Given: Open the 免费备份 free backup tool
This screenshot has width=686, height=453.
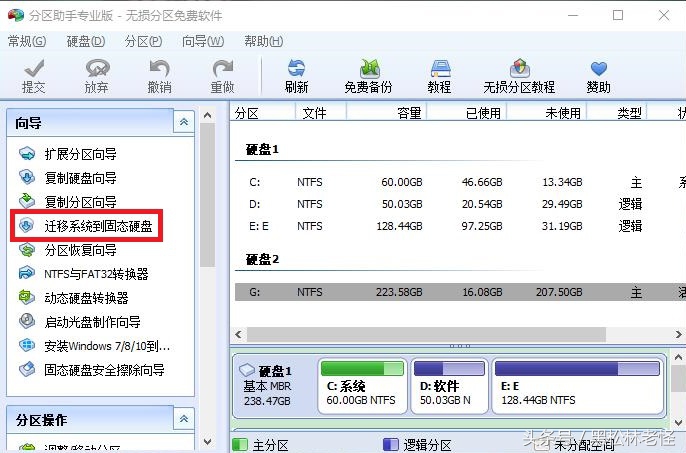Looking at the screenshot, I should [368, 77].
